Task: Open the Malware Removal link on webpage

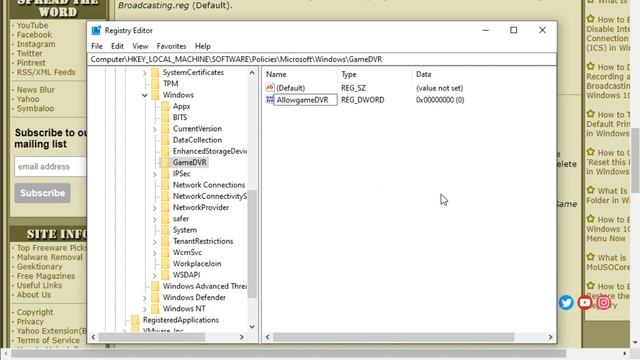Action: point(49,257)
